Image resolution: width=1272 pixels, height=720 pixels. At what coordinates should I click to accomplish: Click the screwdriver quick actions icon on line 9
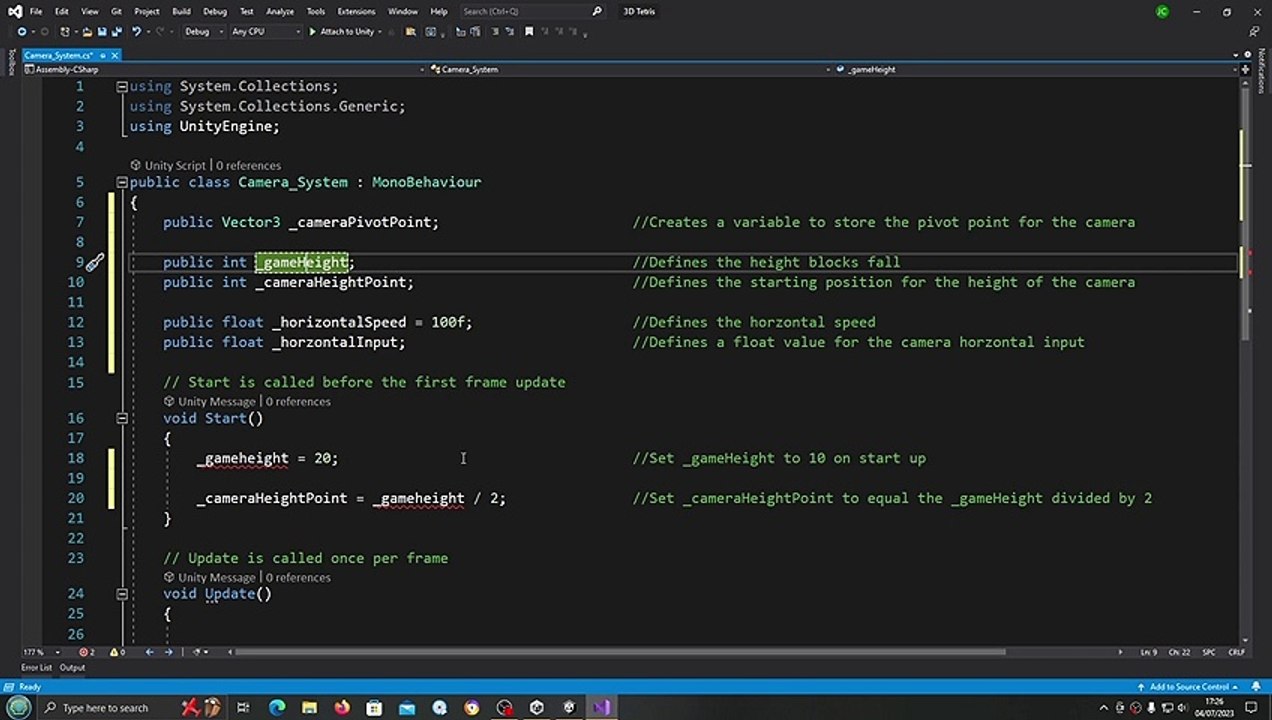[x=94, y=263]
